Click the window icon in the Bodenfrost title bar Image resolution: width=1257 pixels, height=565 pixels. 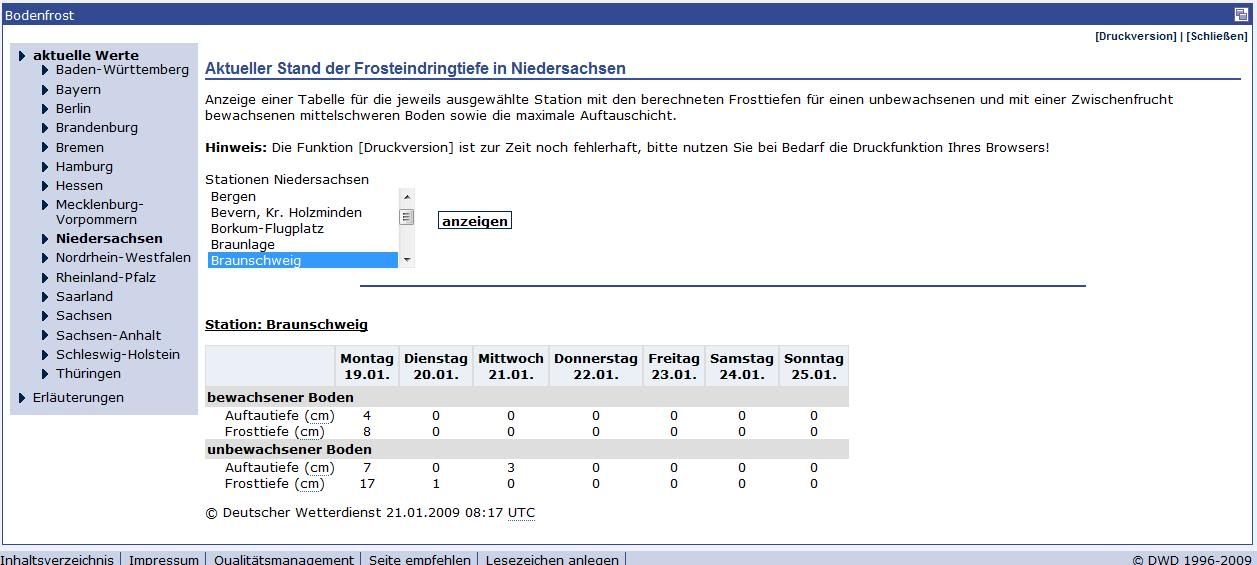click(1241, 15)
